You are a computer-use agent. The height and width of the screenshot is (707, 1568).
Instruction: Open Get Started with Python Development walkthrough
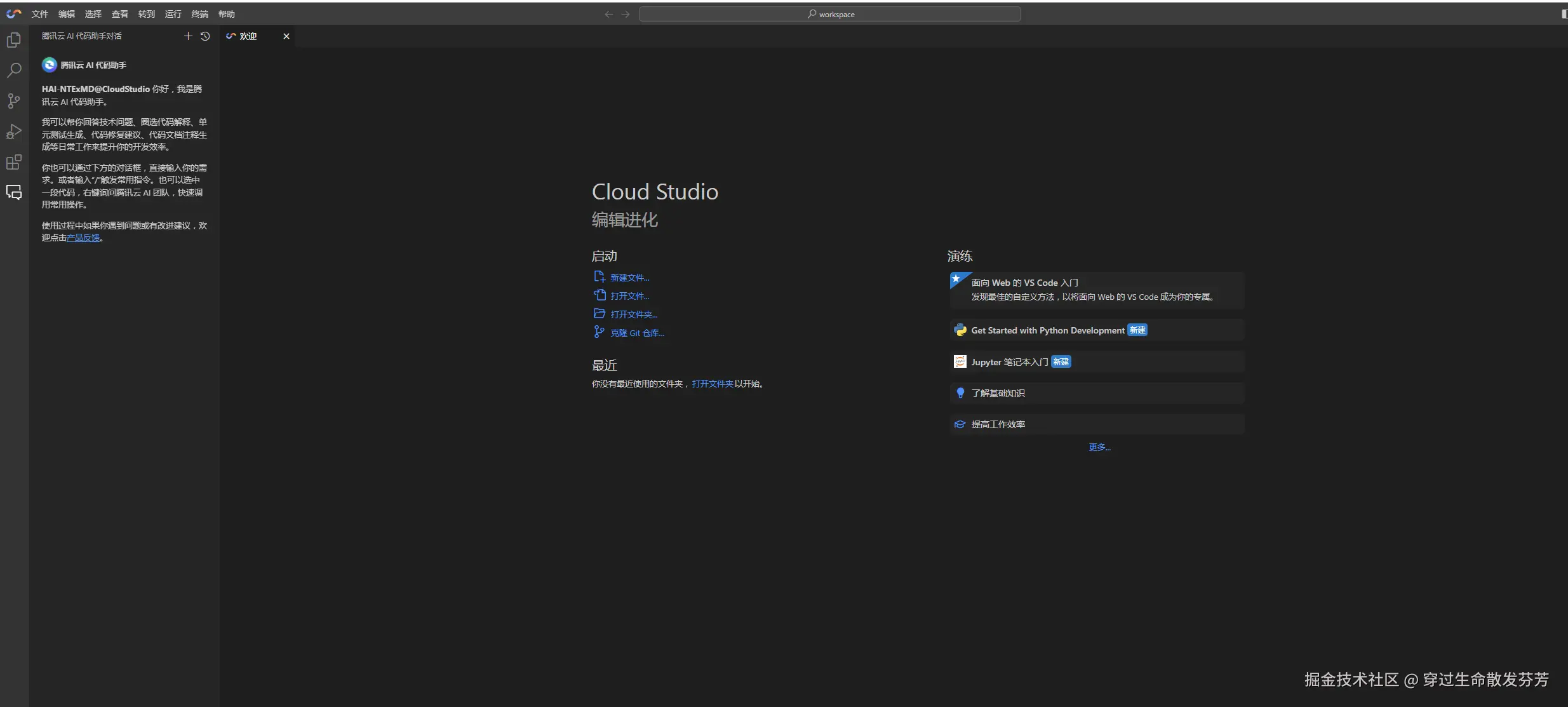pyautogui.click(x=1047, y=330)
